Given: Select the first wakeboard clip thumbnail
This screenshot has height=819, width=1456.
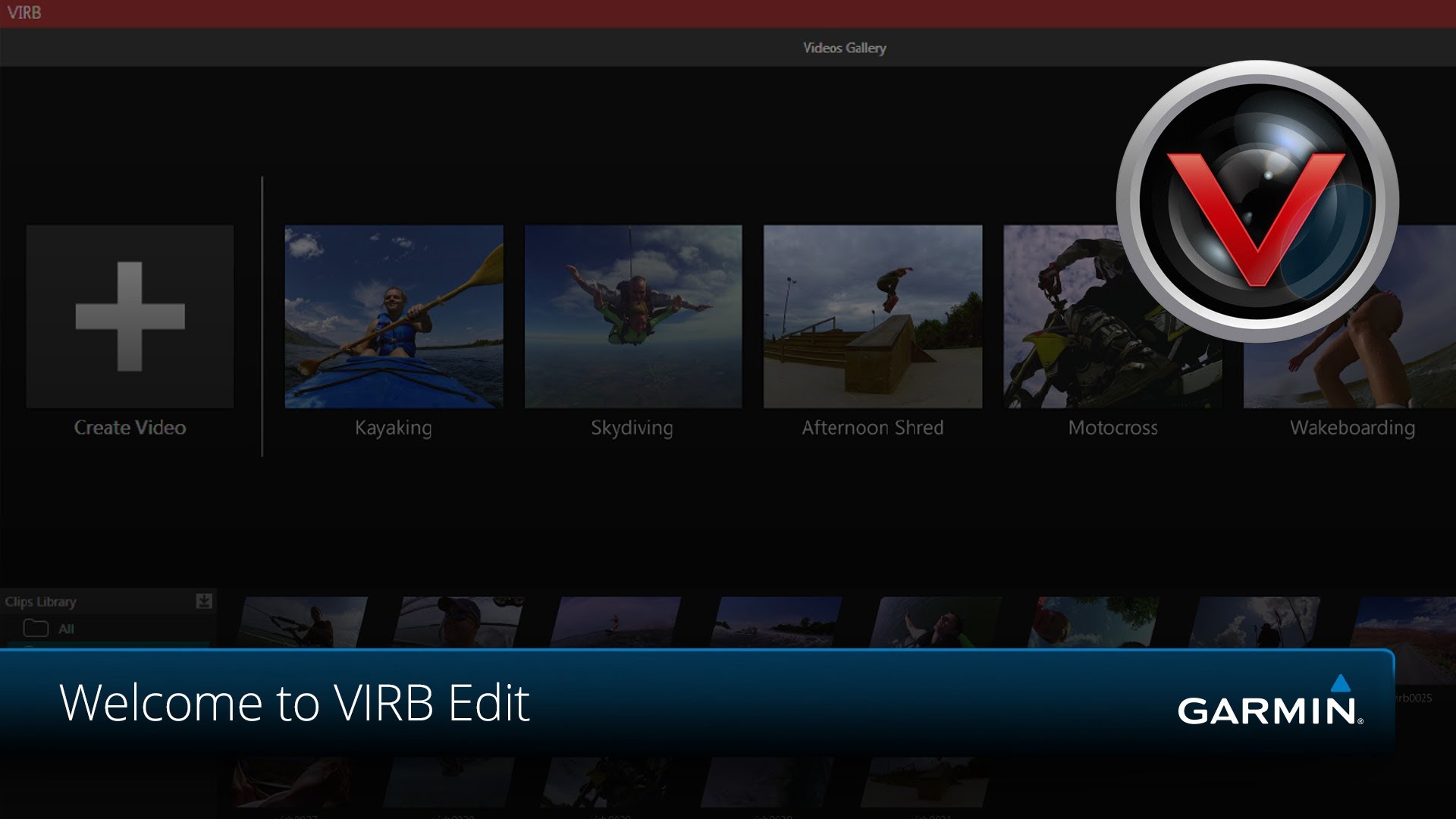Looking at the screenshot, I should pos(303,622).
